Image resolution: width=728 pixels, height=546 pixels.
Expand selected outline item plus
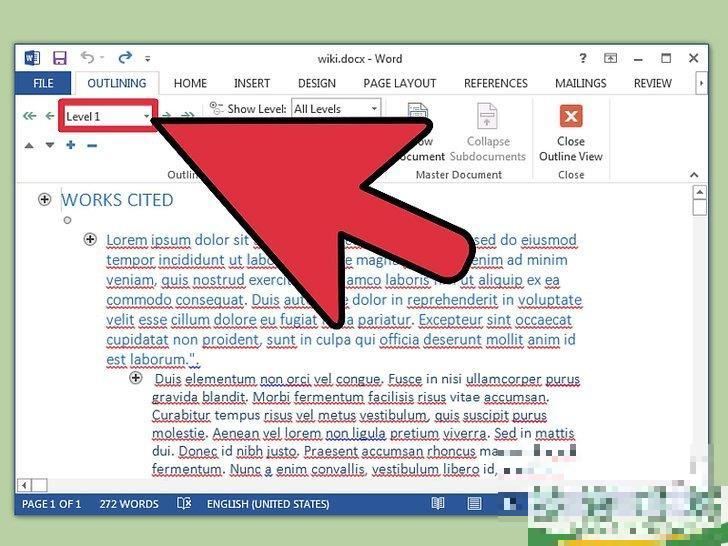71,145
